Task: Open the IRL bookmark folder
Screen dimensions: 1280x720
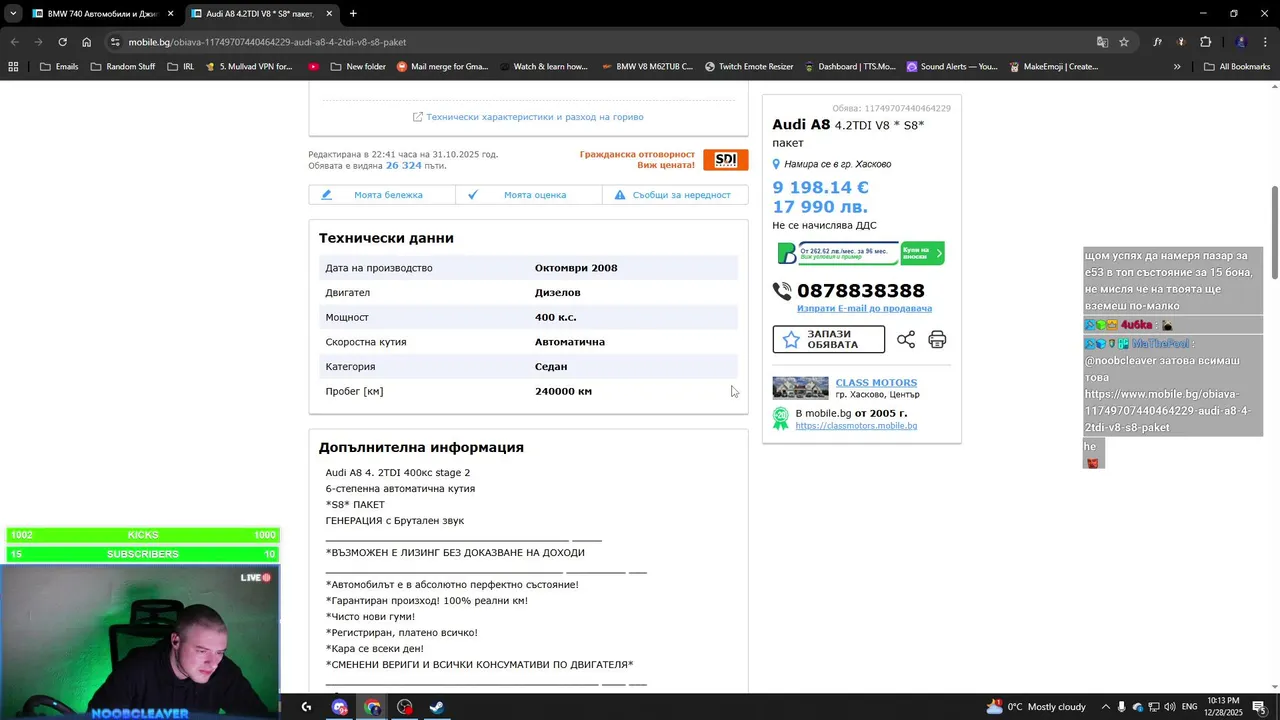Action: pos(181,67)
